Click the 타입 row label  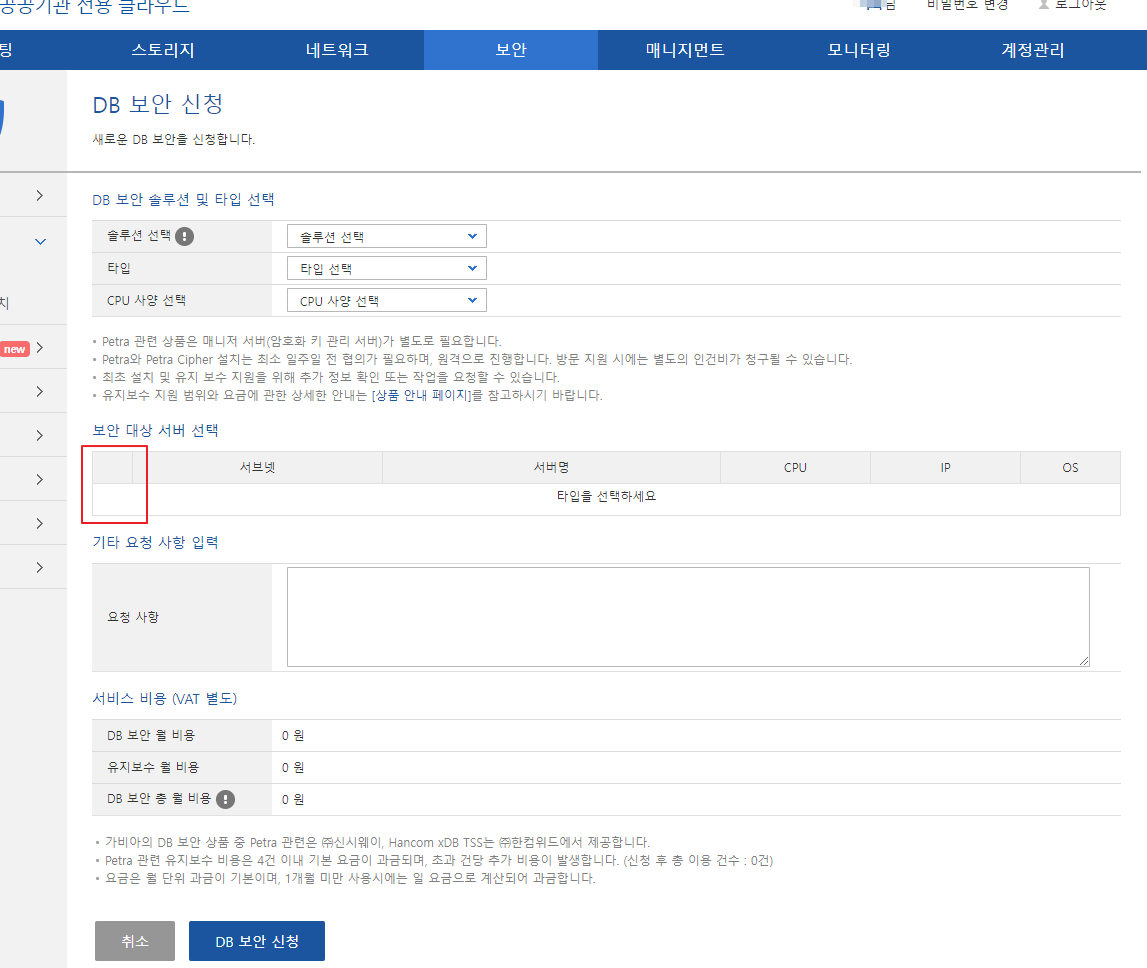click(119, 269)
